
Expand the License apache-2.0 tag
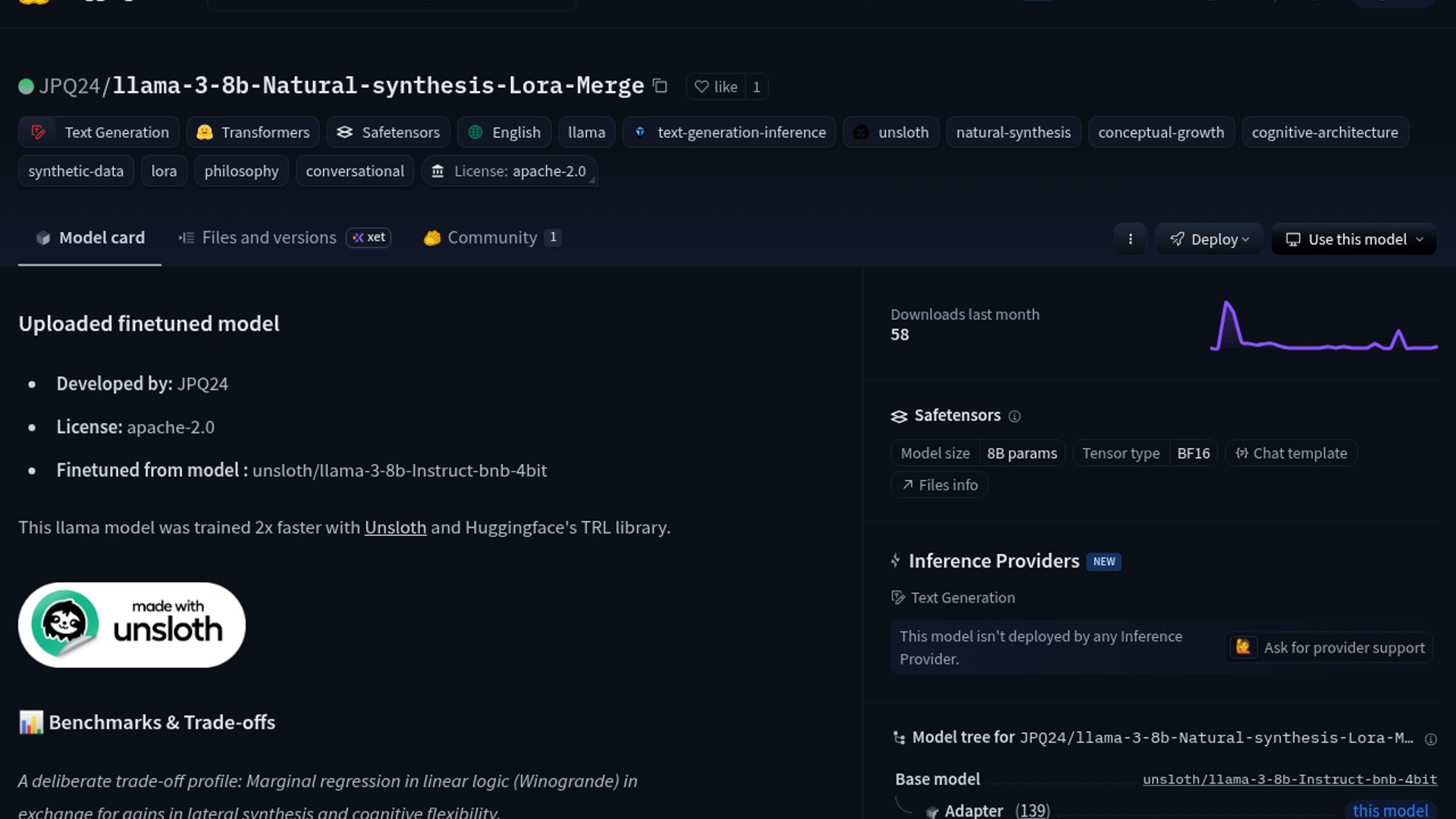510,171
